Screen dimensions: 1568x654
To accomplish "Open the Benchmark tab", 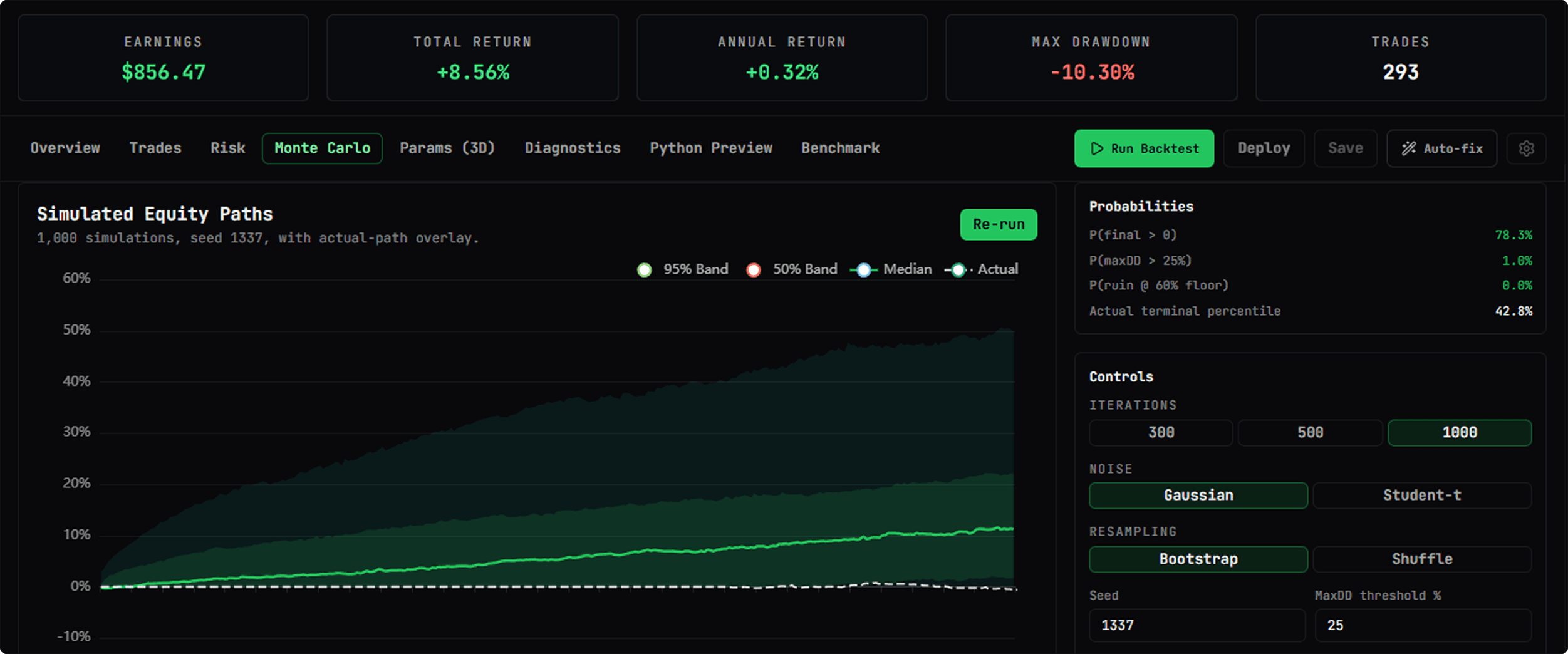I will coord(839,148).
